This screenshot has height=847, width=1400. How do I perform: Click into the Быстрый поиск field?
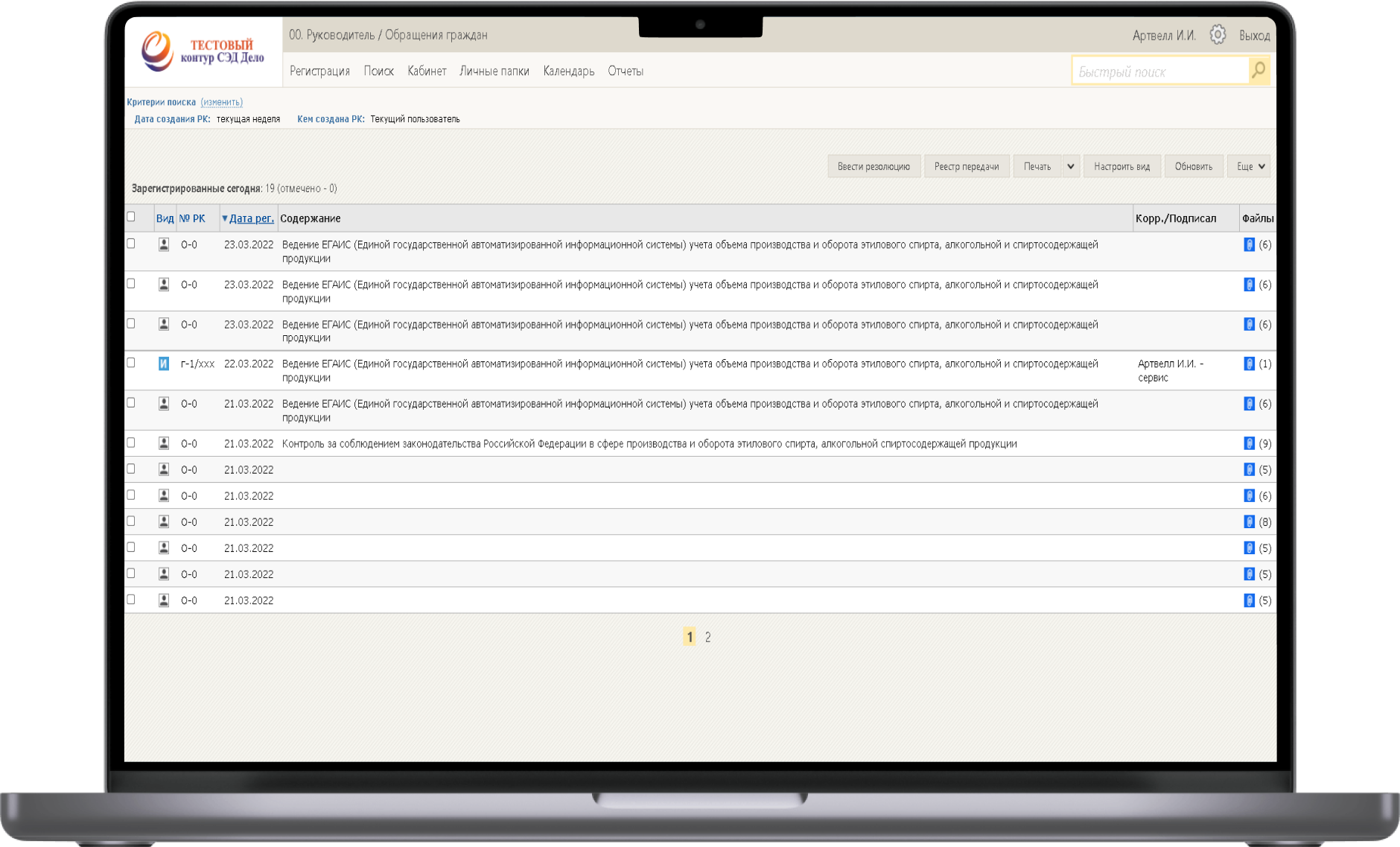(1159, 72)
